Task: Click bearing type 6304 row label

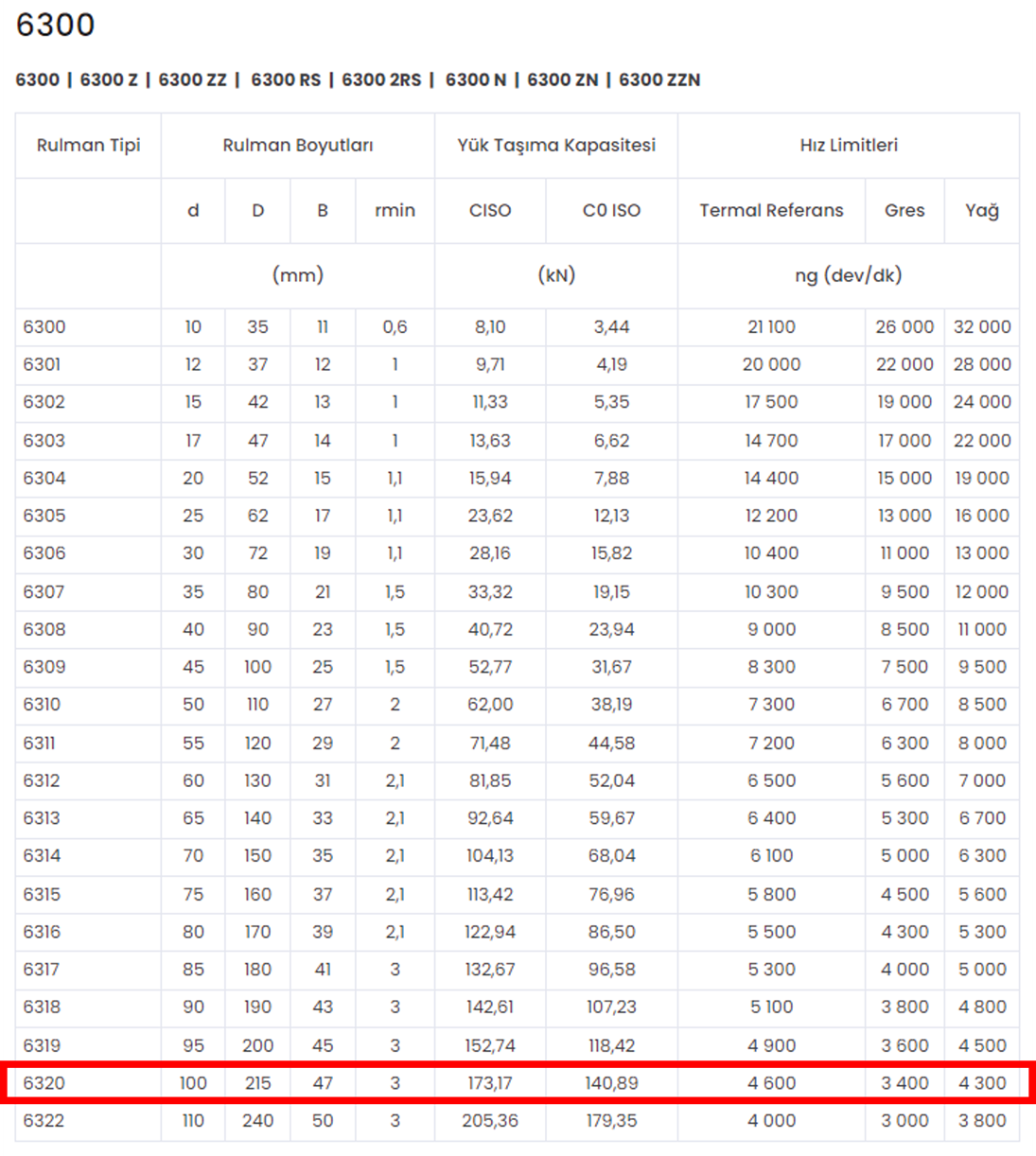Action: (x=44, y=478)
